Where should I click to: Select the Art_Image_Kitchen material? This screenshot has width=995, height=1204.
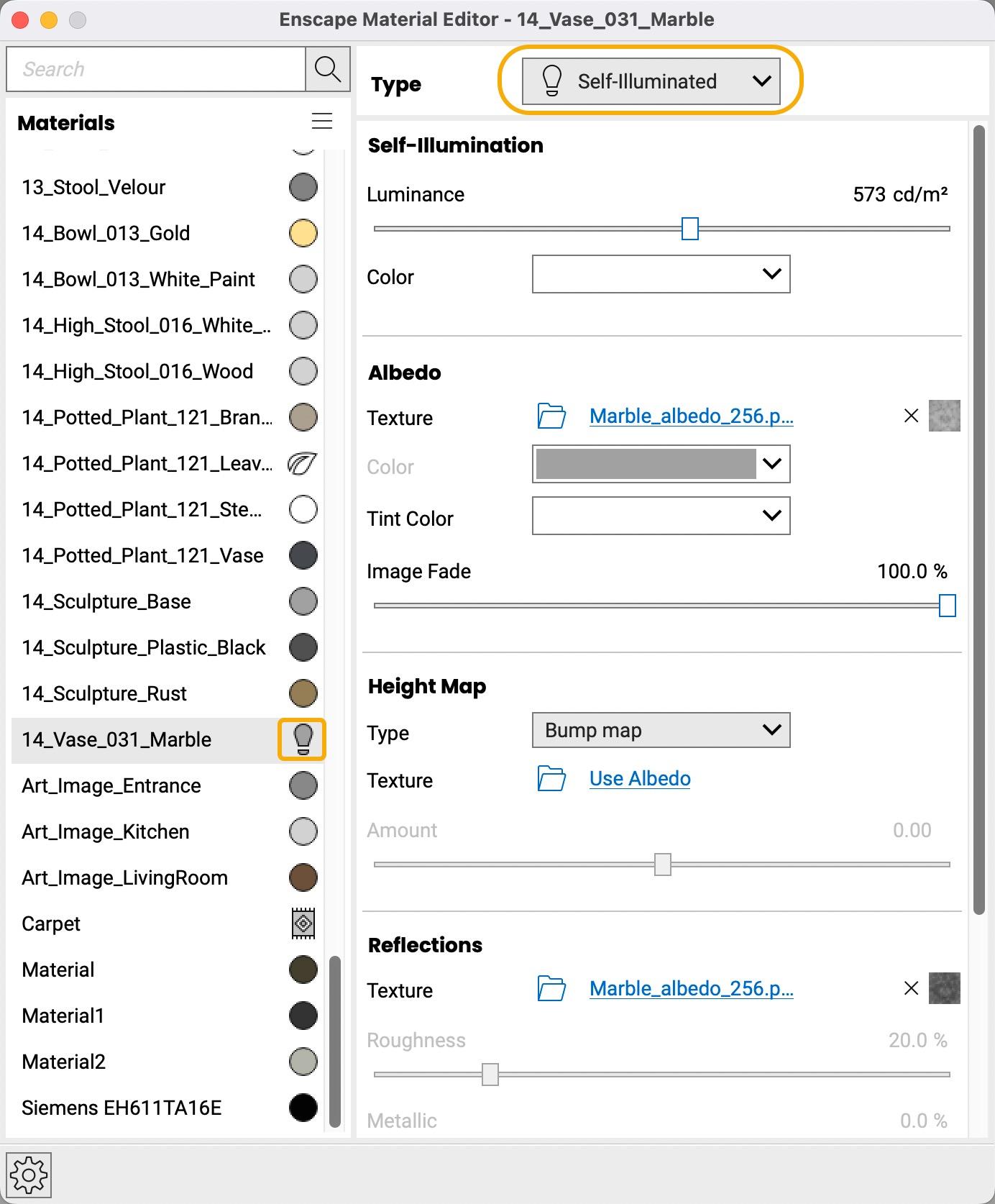click(x=106, y=831)
